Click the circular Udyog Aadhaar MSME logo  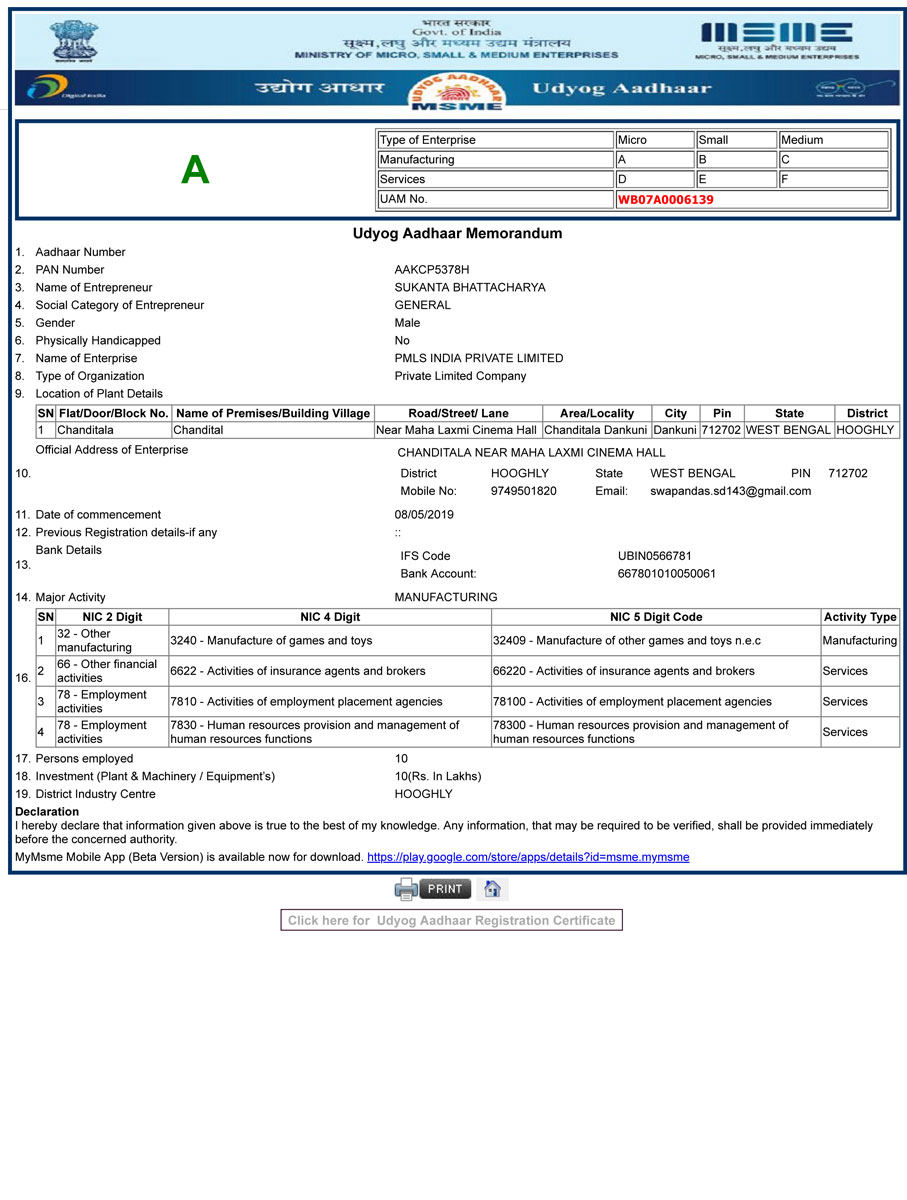point(456,90)
